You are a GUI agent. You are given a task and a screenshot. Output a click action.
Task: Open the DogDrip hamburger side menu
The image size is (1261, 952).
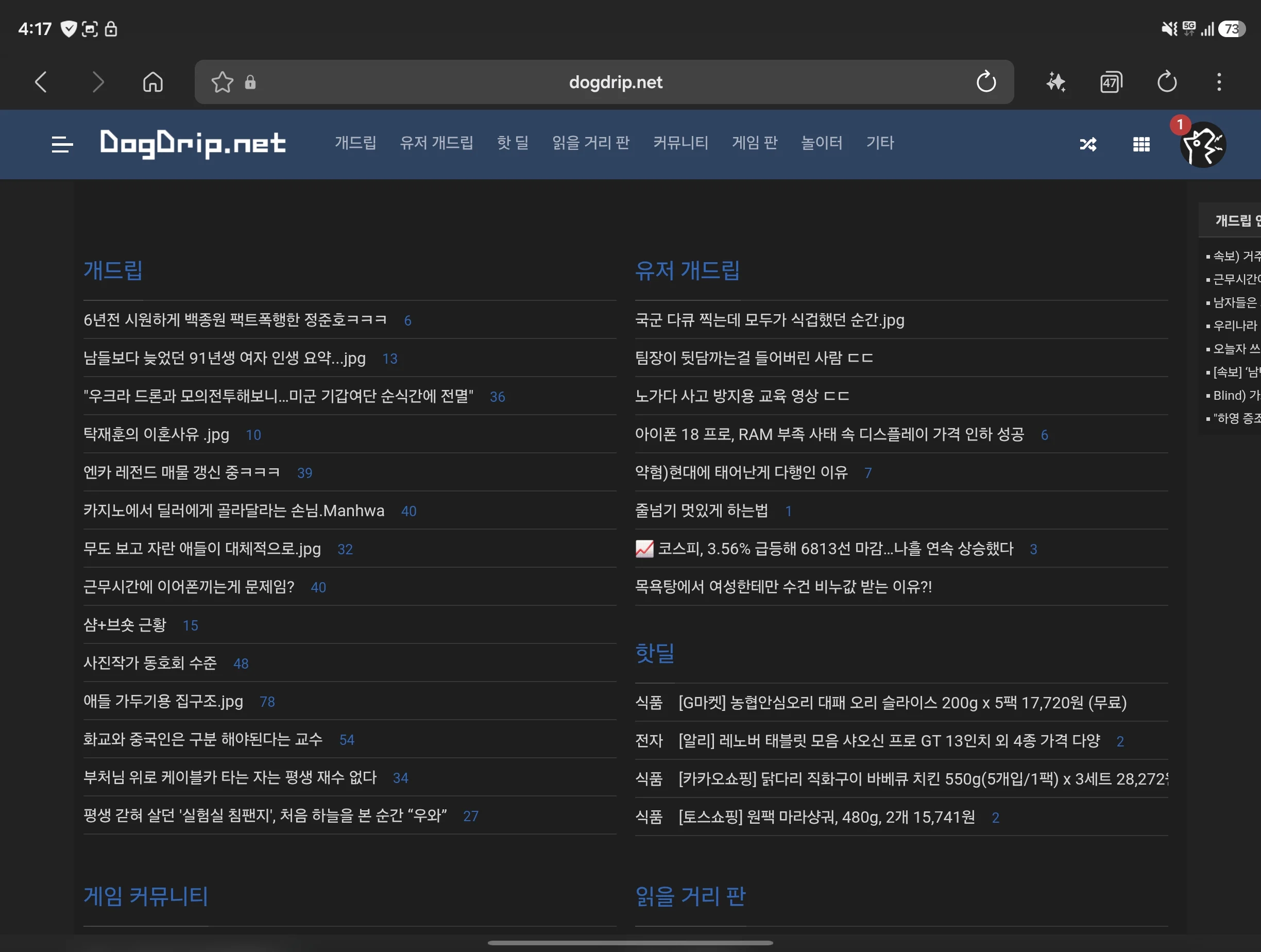62,144
